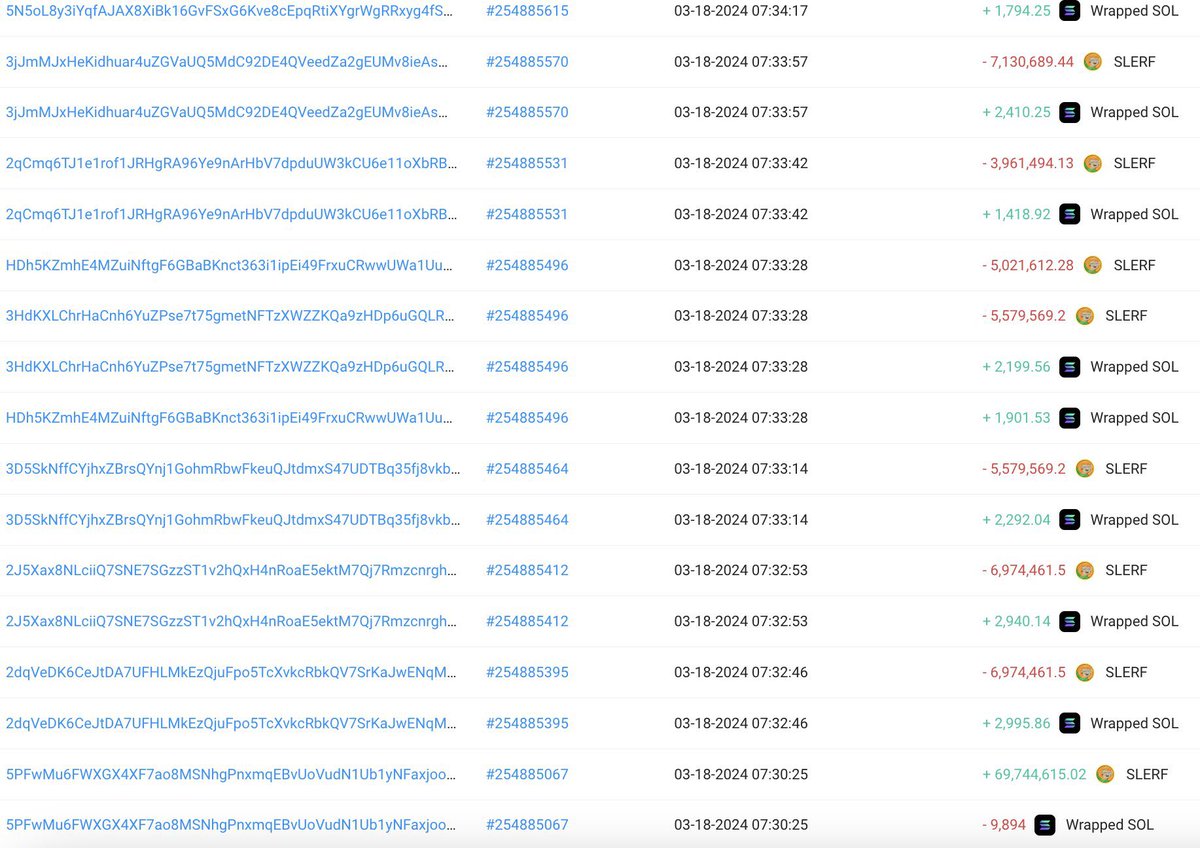Open transaction slot #254885067
1200x848 pixels.
(x=526, y=774)
